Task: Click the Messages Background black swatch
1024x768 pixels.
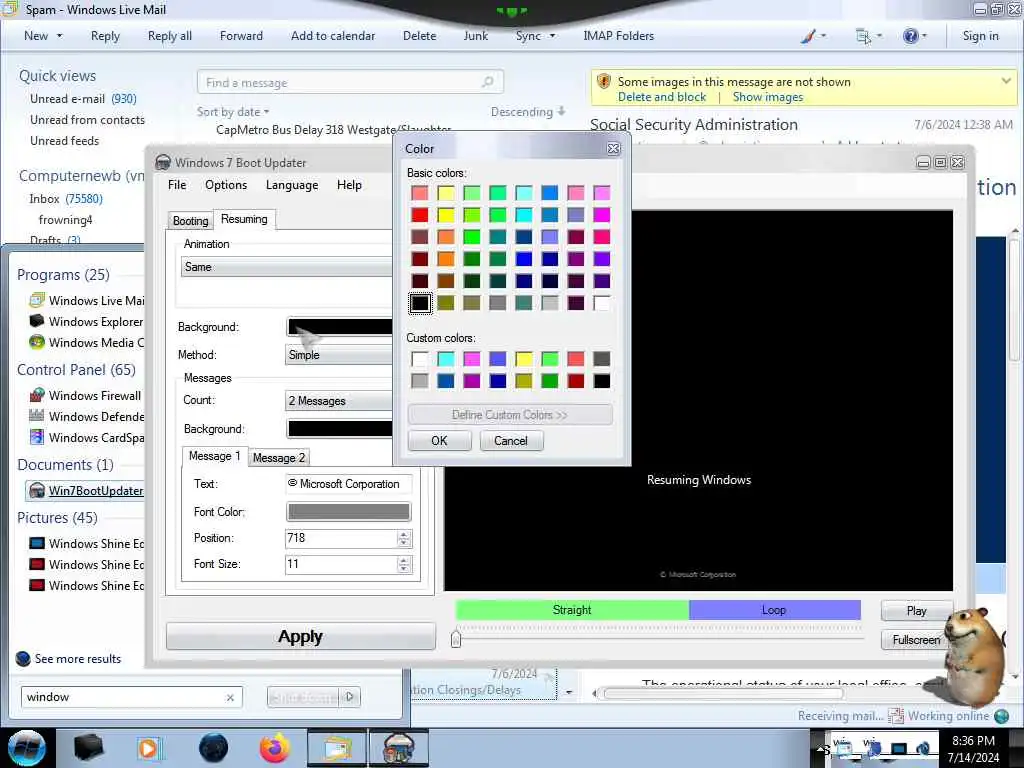Action: 340,428
